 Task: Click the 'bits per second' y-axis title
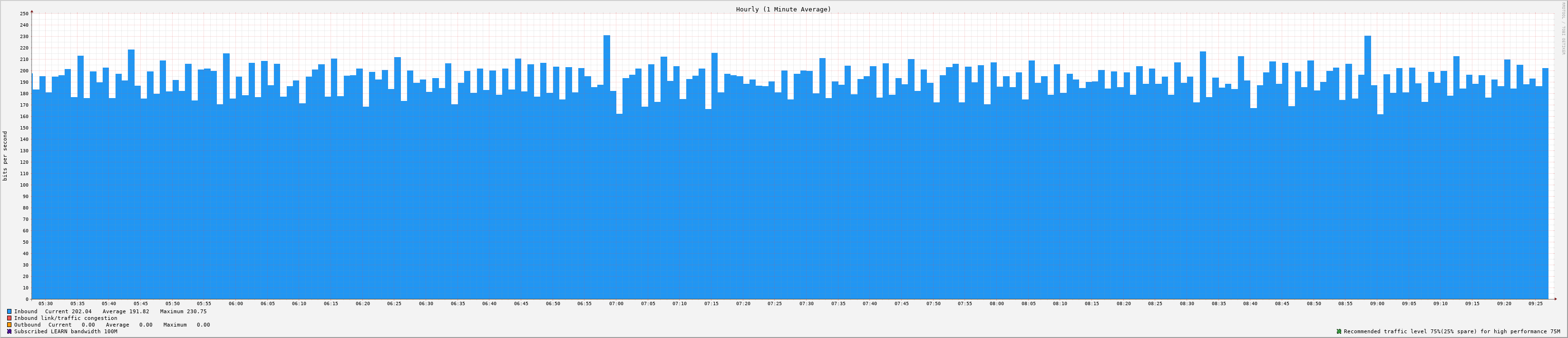coord(6,156)
